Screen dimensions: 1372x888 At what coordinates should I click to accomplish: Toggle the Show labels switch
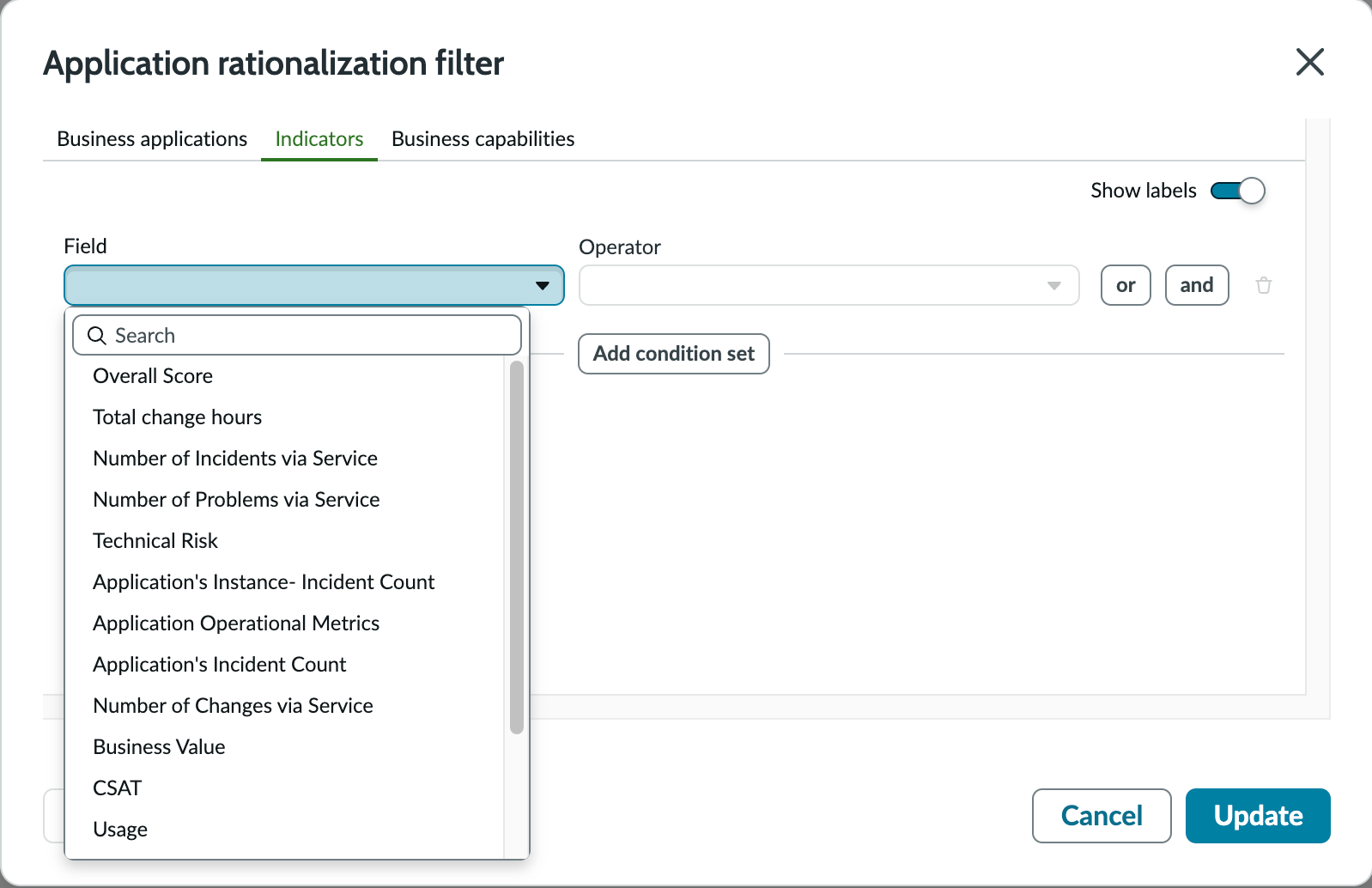[x=1237, y=191]
